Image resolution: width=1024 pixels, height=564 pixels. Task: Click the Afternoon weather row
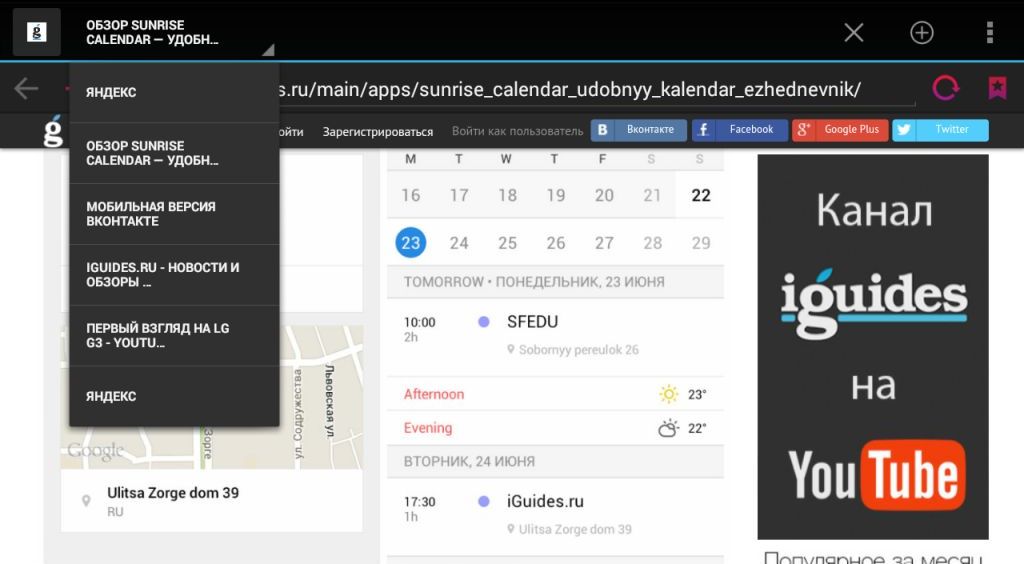coord(555,394)
